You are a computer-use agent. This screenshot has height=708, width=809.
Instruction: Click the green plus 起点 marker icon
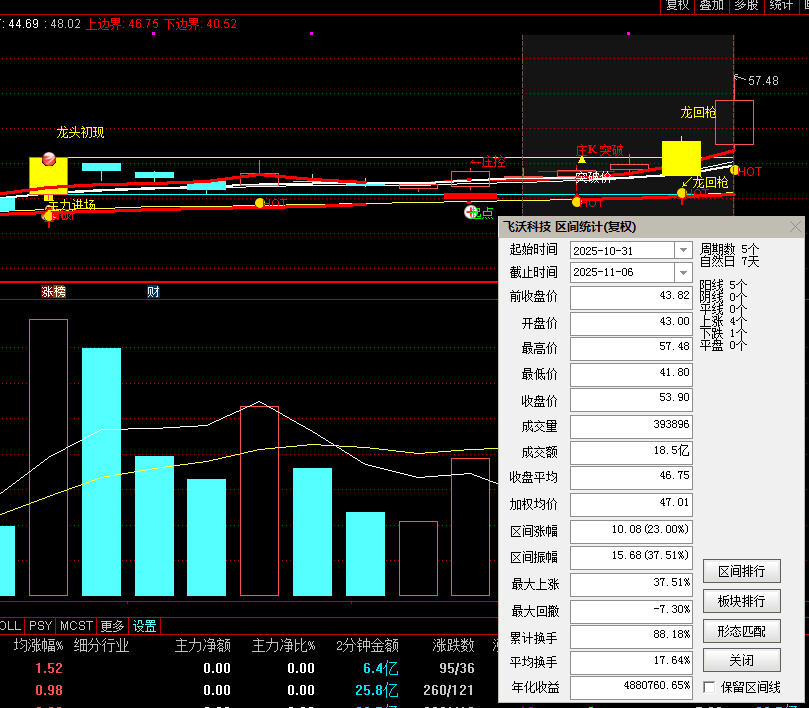(x=471, y=211)
